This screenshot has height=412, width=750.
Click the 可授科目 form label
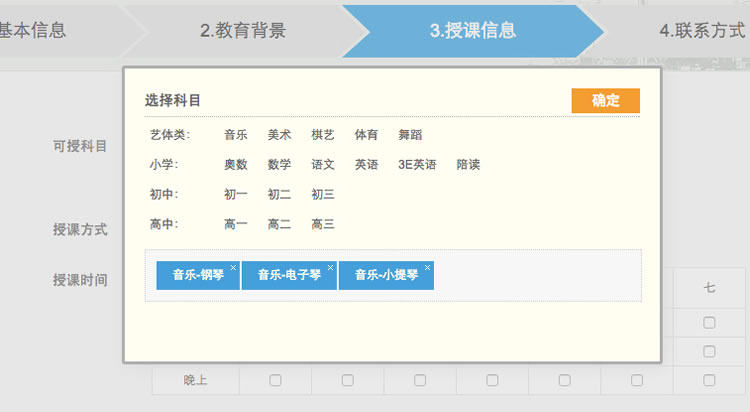click(80, 146)
